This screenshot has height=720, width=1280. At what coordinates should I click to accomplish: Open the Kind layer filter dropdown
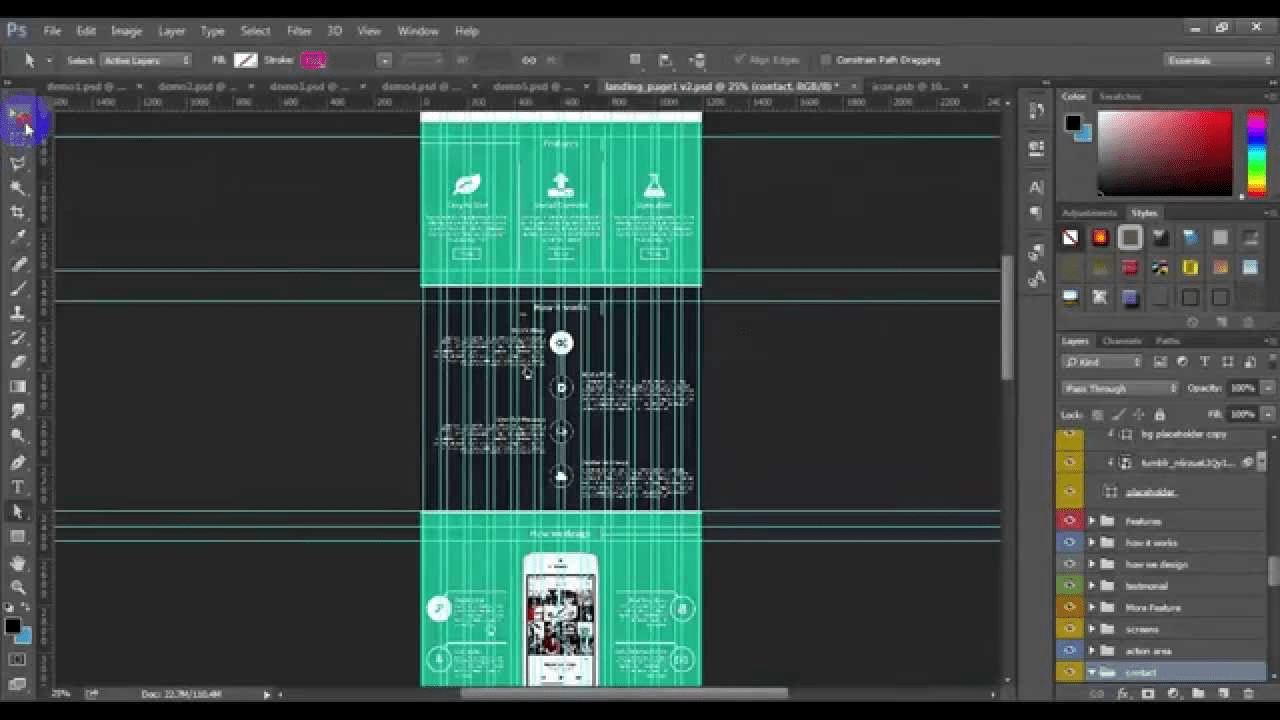tap(1102, 362)
